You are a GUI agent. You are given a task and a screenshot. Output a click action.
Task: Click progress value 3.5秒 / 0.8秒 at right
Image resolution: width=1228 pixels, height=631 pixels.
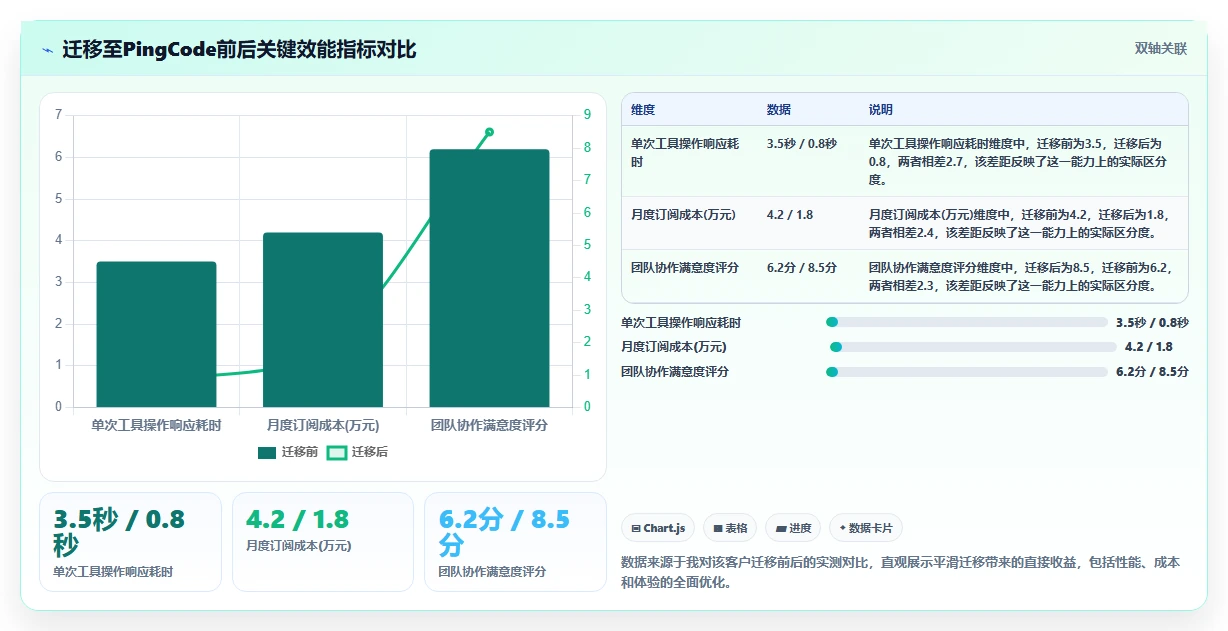pyautogui.click(x=1152, y=322)
